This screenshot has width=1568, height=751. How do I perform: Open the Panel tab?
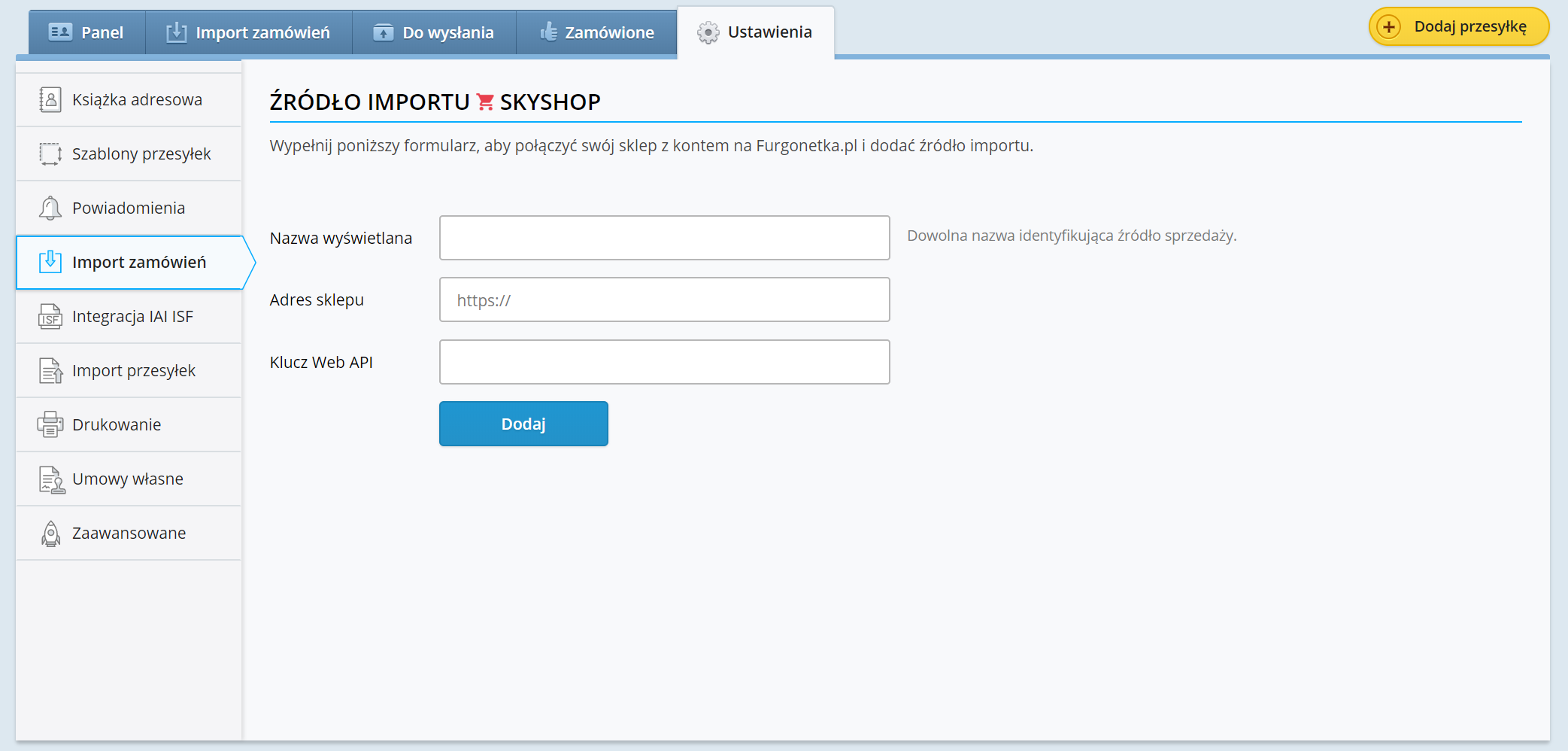[x=86, y=32]
